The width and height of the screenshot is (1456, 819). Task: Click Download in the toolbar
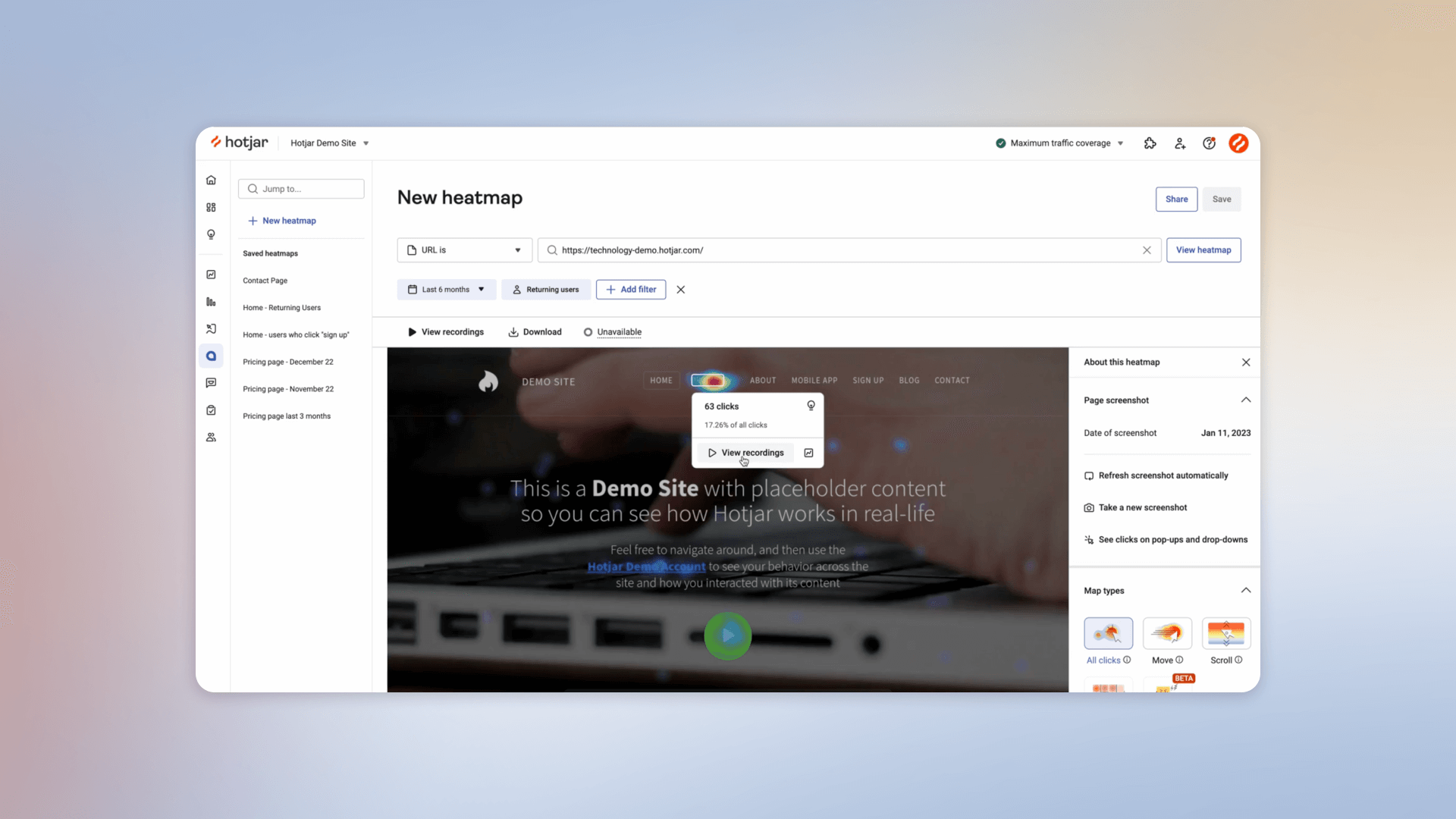(535, 332)
